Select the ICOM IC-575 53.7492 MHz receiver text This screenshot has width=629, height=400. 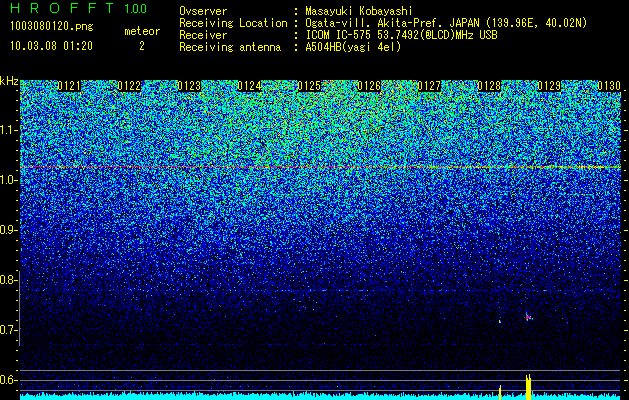pos(401,35)
